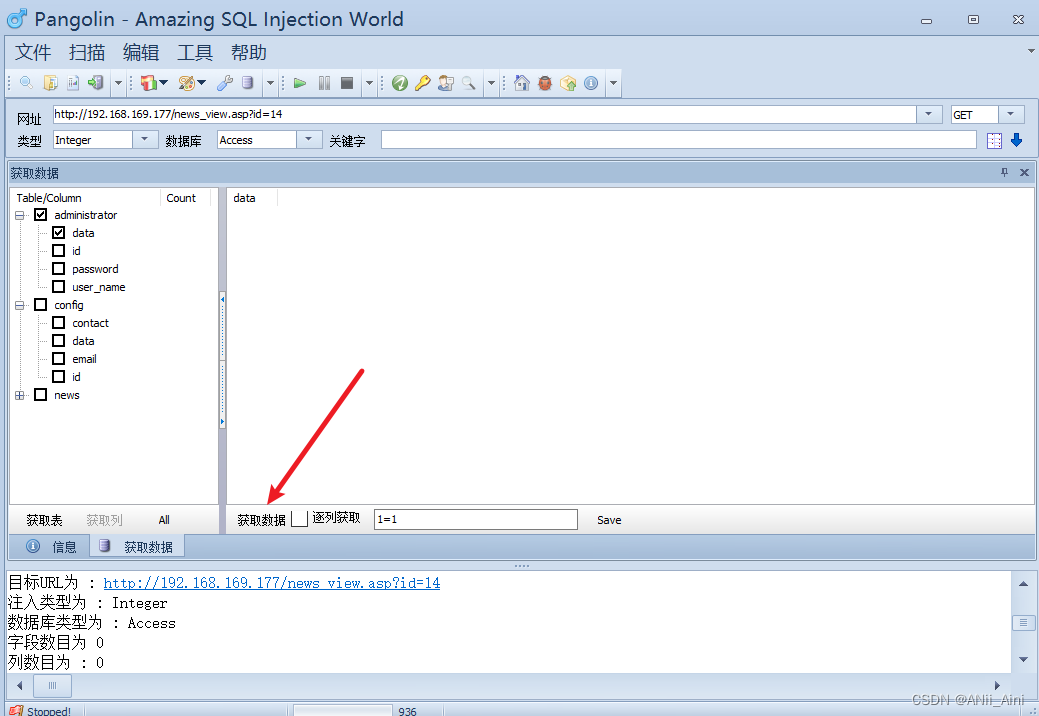The image size is (1039, 716).
Task: Open the 扫描 menu
Action: click(x=87, y=52)
